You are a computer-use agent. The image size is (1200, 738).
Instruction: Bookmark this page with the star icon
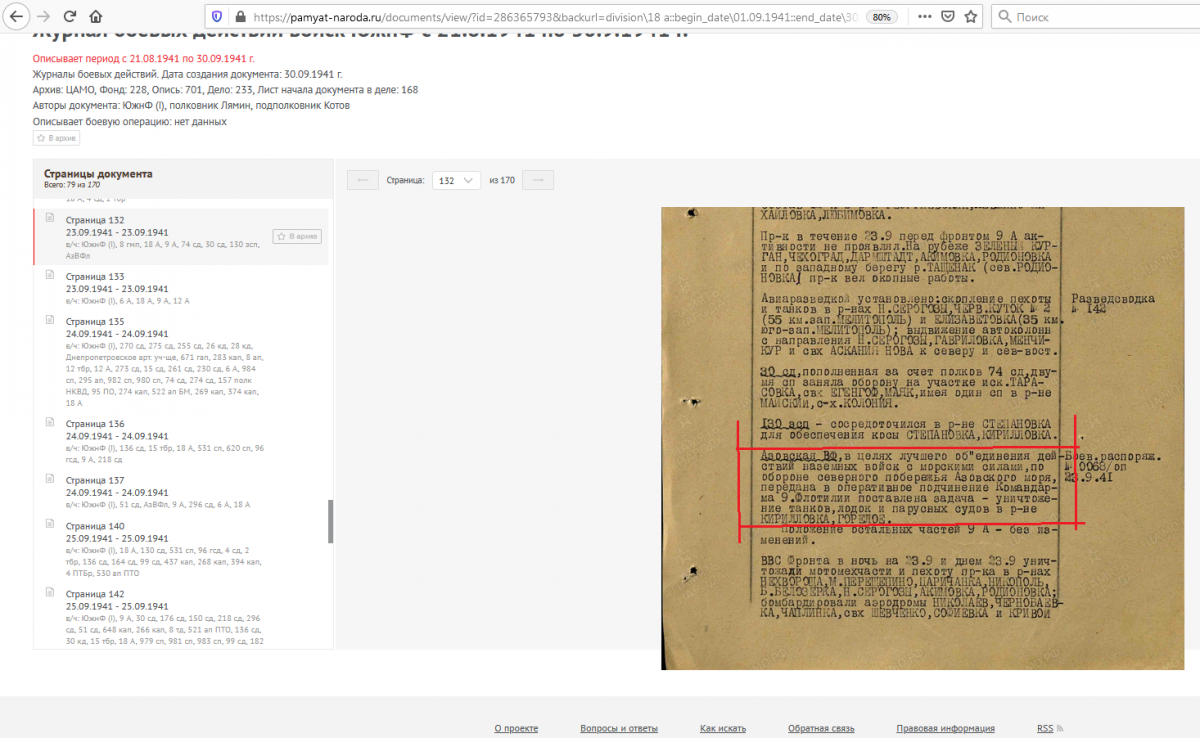970,17
